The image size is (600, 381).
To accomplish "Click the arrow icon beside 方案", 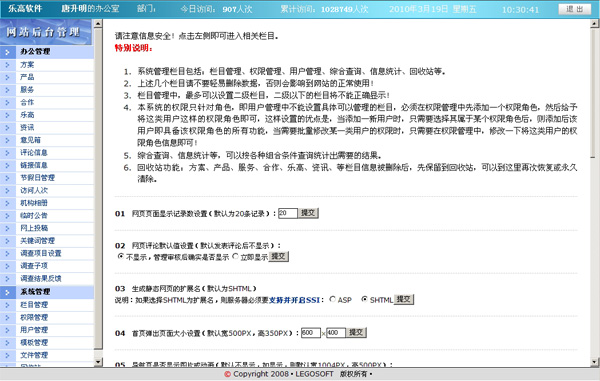I will point(8,65).
